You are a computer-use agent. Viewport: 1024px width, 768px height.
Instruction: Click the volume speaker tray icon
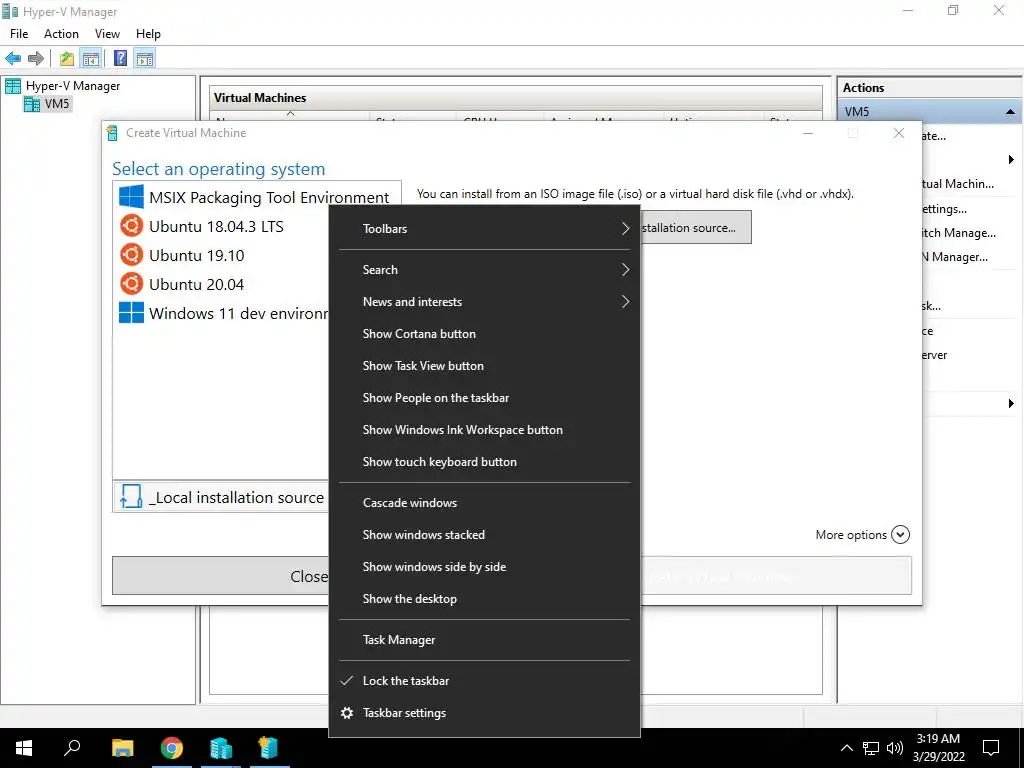click(x=895, y=748)
